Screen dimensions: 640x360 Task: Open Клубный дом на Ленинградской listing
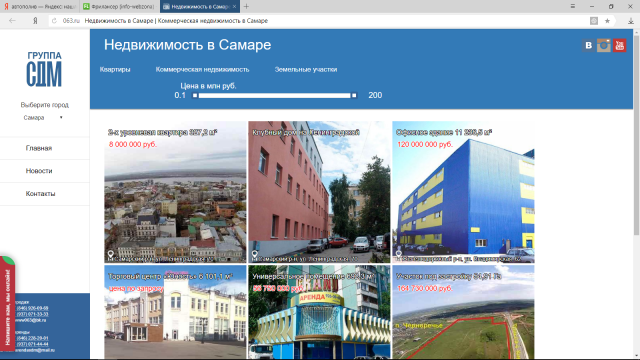tap(319, 192)
